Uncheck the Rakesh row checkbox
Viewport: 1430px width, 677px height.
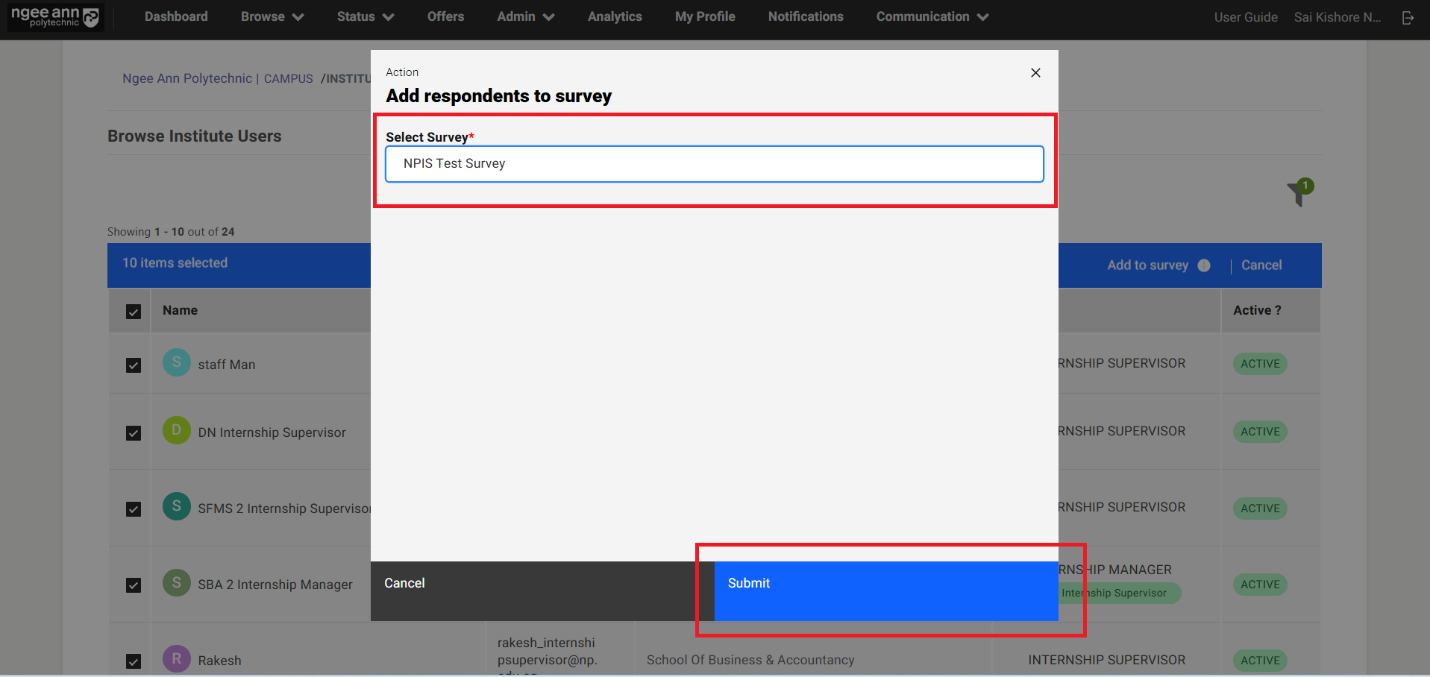[x=133, y=661]
